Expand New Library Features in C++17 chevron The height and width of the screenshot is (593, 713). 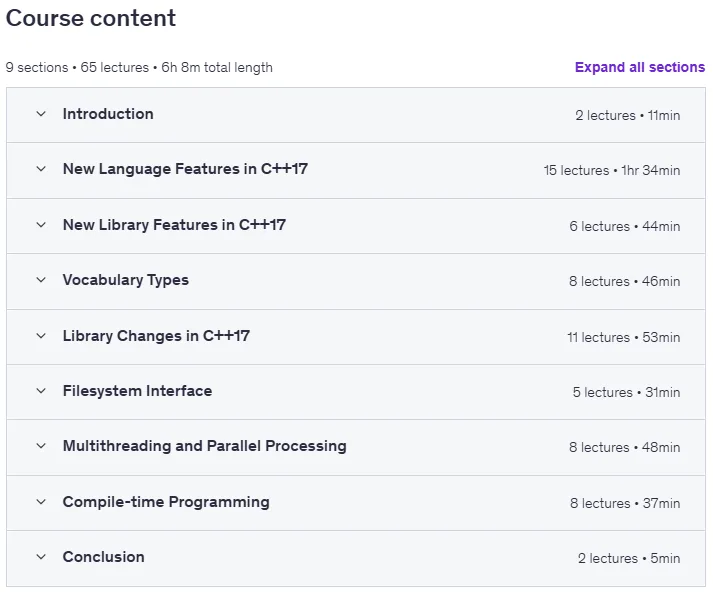[x=41, y=225]
